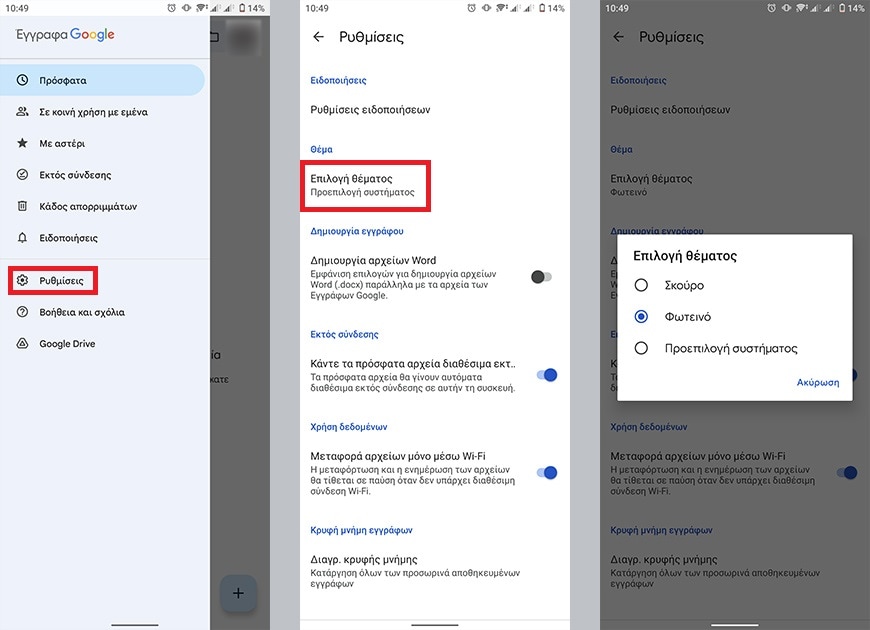
Task: Tap the Ειδοποιήσεις bell icon
Action: (x=22, y=238)
